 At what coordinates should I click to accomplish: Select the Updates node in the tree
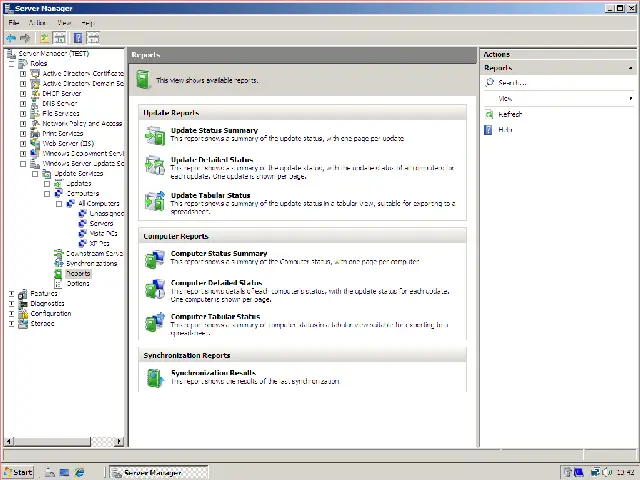[78, 184]
